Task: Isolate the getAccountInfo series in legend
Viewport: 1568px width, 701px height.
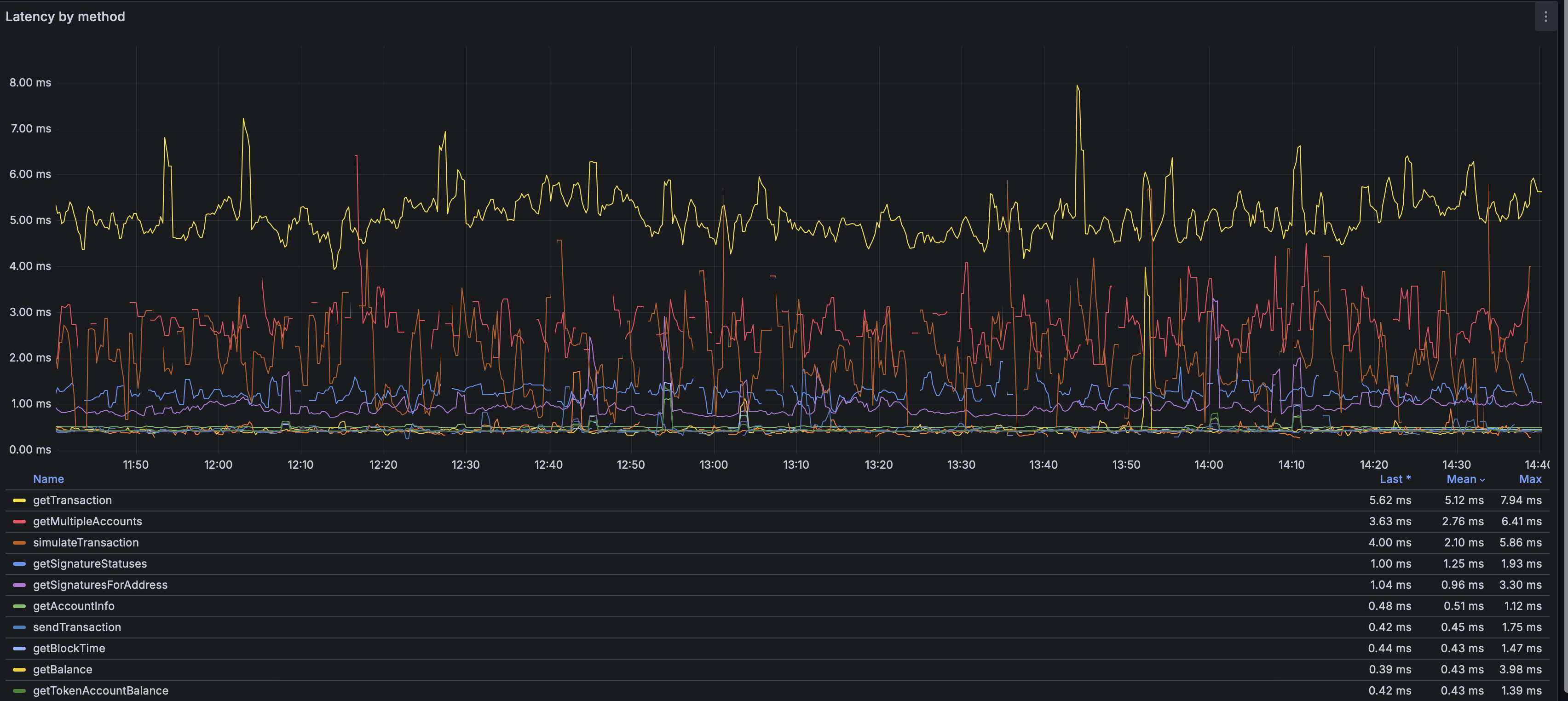Action: pos(73,606)
